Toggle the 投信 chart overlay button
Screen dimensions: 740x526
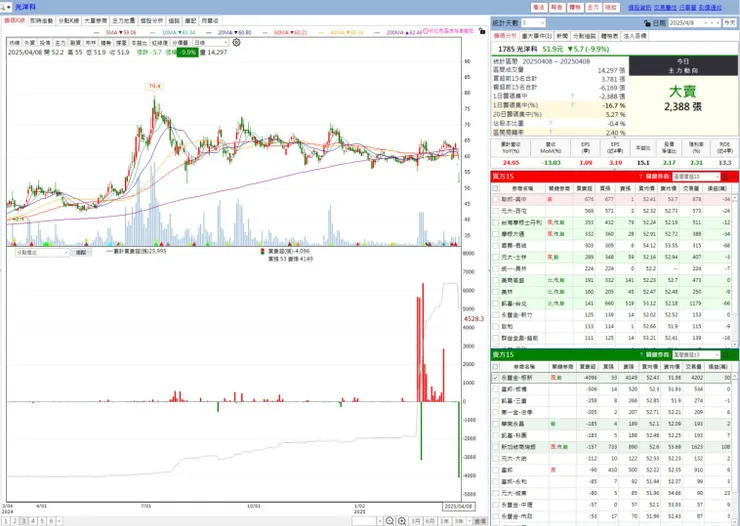click(x=44, y=42)
